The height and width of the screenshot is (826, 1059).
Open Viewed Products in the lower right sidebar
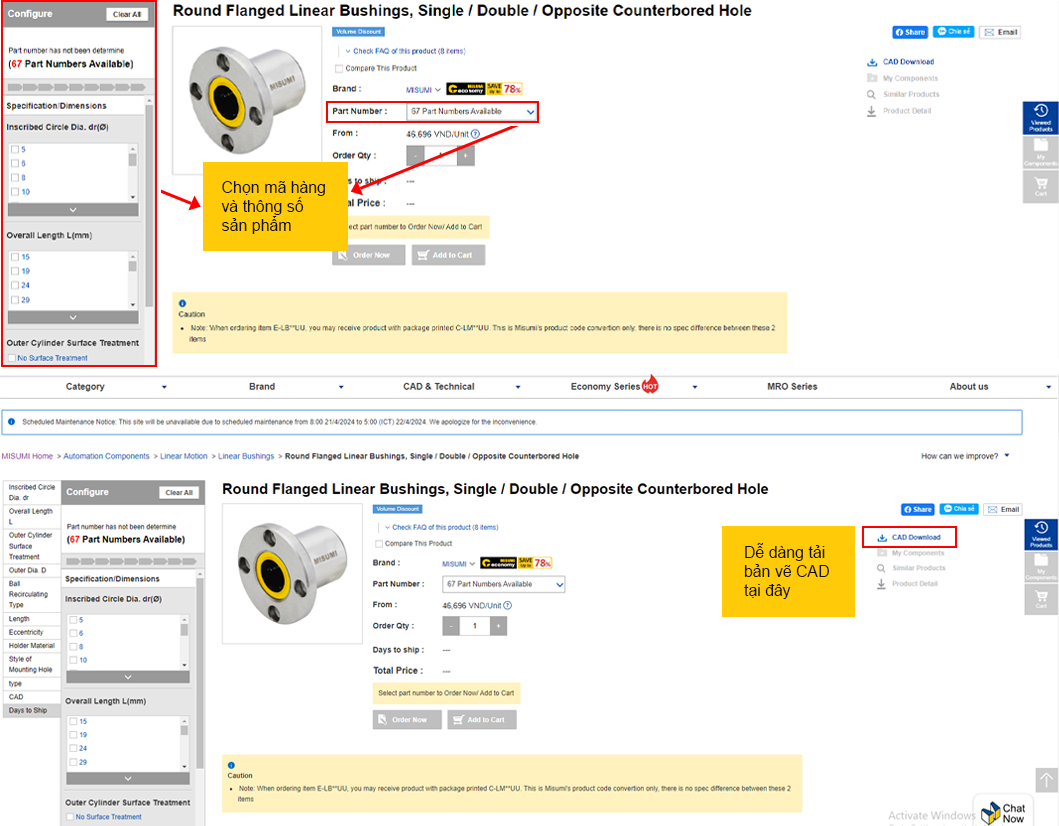1040,534
